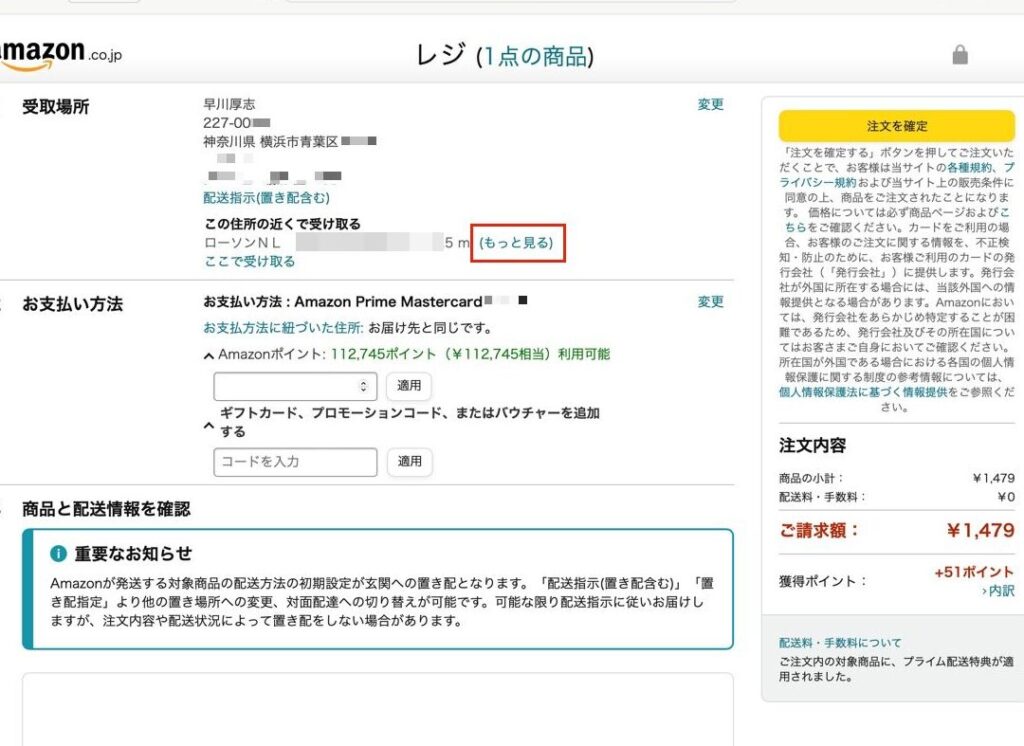This screenshot has width=1024, height=746.
Task: Click 変更 link for 受取場所
Action: (710, 105)
